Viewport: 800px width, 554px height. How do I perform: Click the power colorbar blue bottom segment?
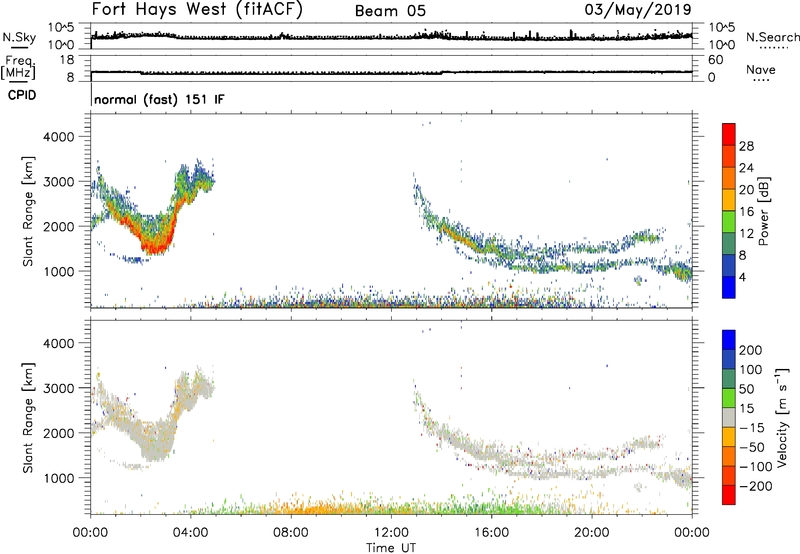[x=729, y=287]
